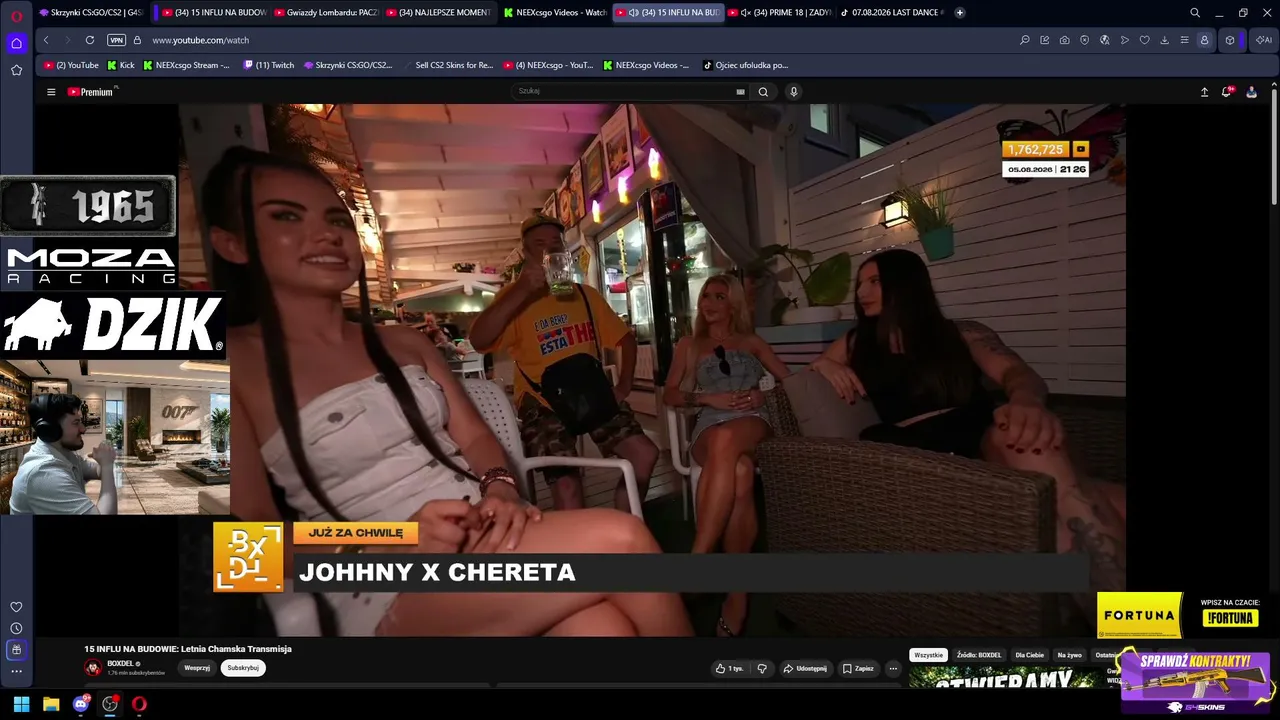
Task: Select the Źródło: BOXDEL filter chip
Action: point(979,655)
